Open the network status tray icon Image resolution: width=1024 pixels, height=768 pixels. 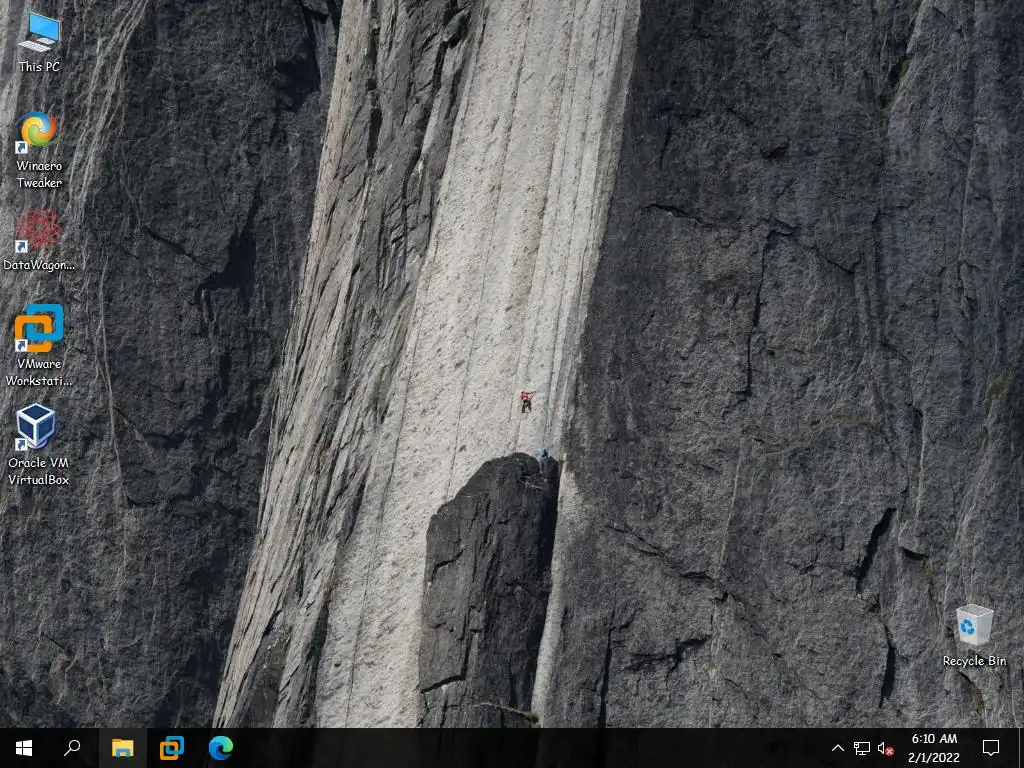[861, 748]
